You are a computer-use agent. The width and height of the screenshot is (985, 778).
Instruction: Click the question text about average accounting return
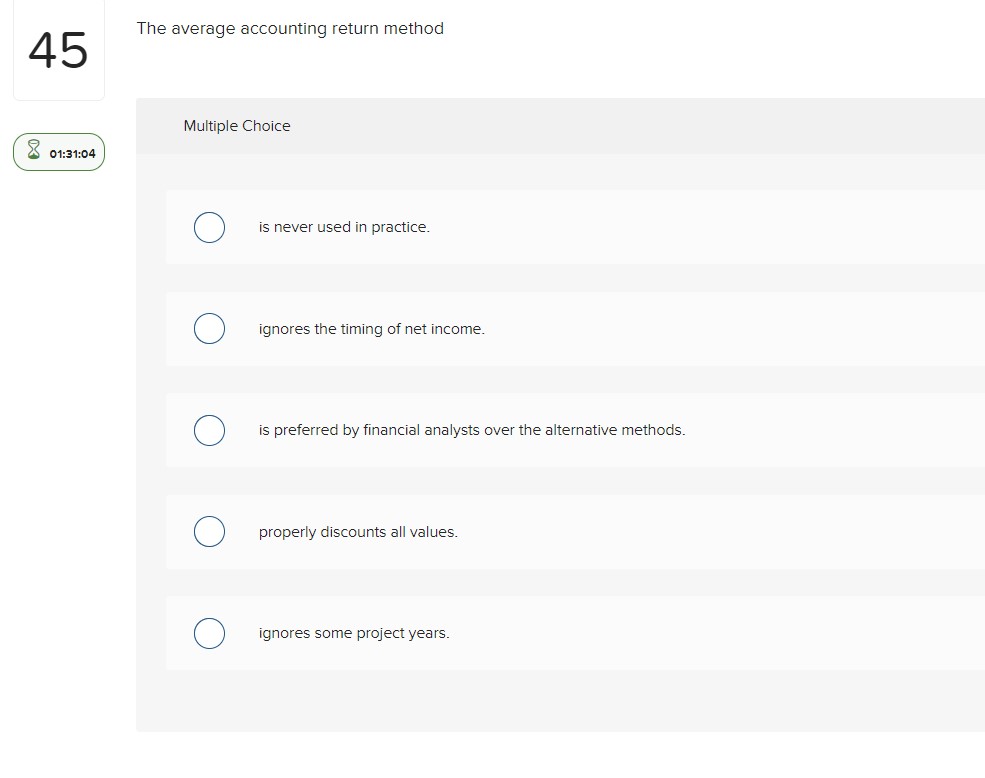coord(290,28)
